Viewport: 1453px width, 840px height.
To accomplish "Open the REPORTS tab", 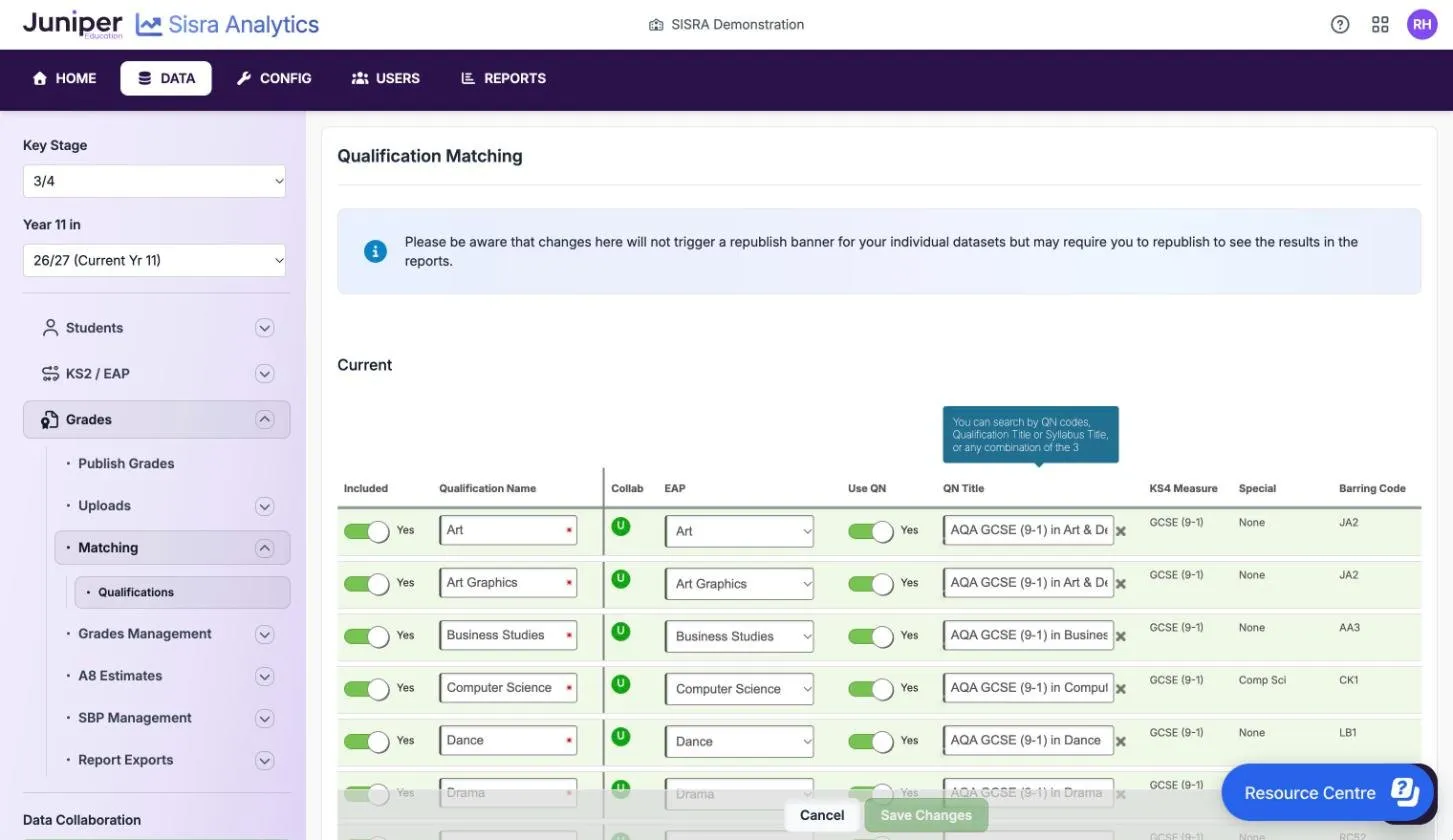I will pyautogui.click(x=503, y=78).
